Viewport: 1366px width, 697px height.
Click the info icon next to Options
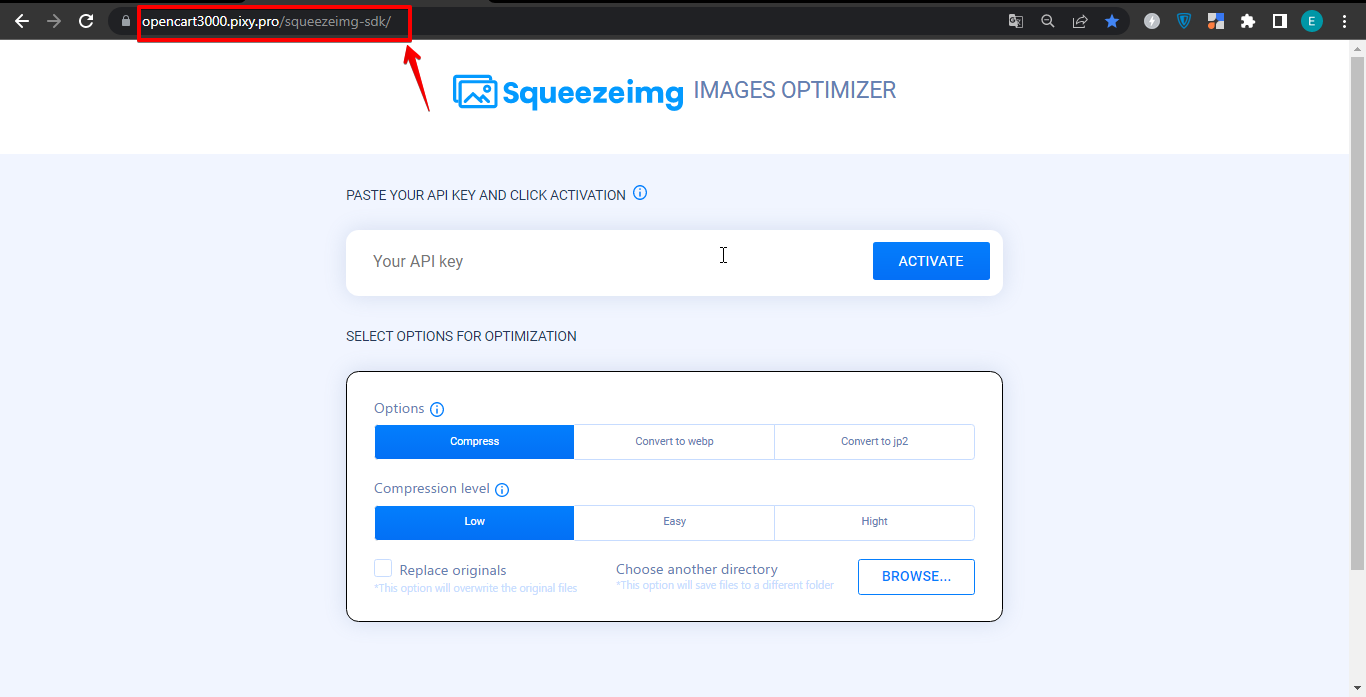pyautogui.click(x=437, y=409)
